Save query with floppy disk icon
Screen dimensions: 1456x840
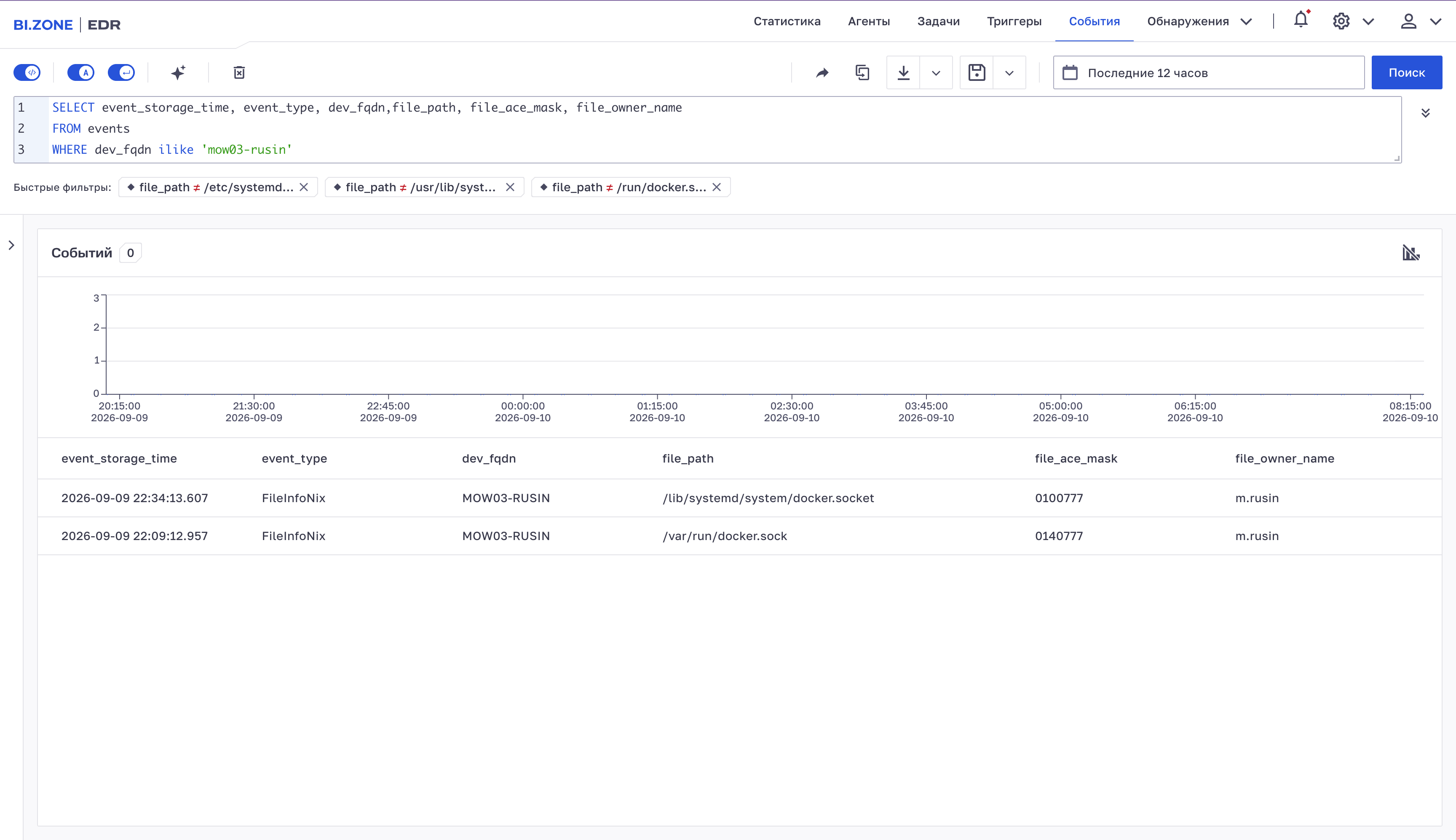click(x=977, y=73)
